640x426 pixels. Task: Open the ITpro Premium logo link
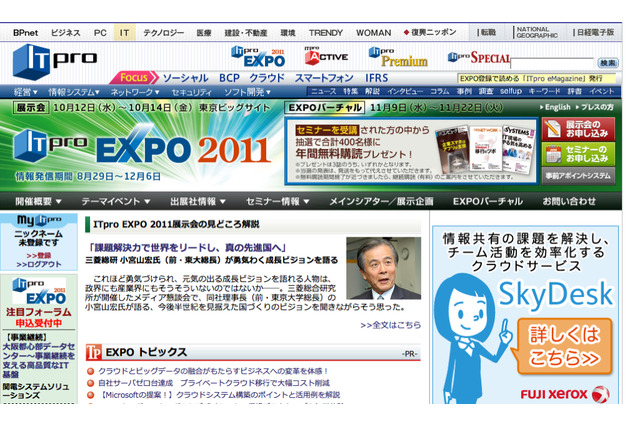point(398,57)
